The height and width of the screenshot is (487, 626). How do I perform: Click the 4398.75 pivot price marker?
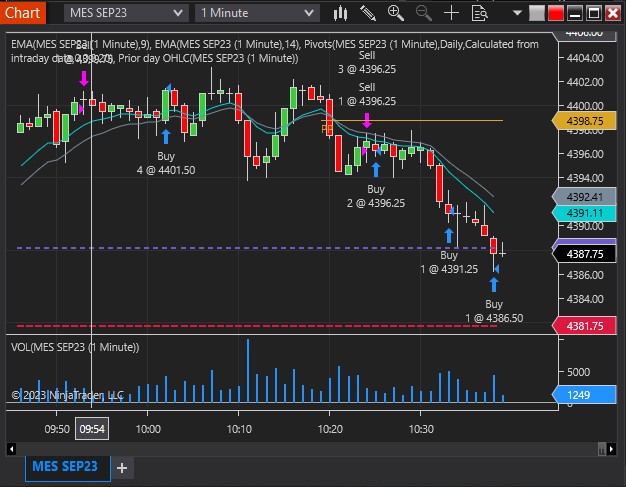click(584, 121)
